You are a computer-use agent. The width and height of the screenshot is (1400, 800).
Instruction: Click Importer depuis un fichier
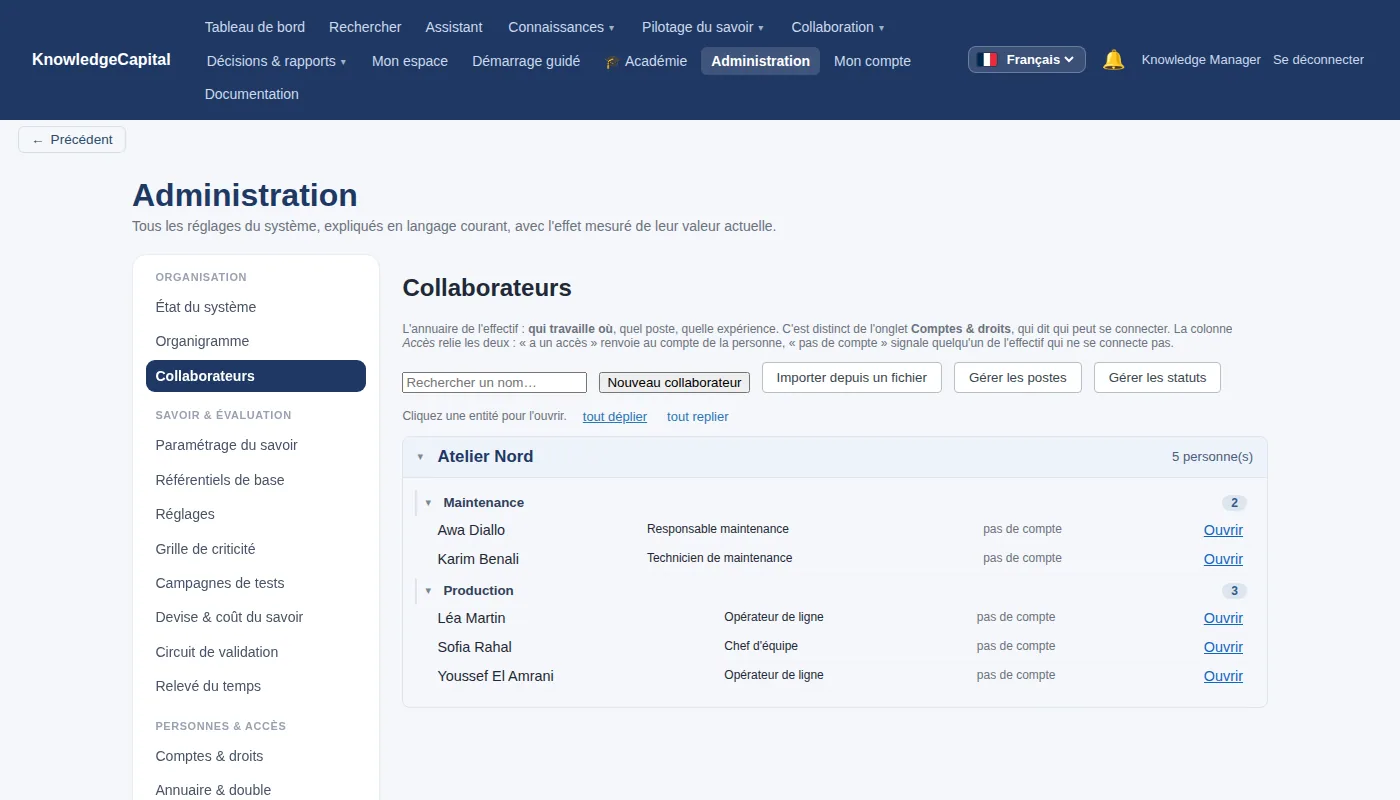tap(852, 378)
